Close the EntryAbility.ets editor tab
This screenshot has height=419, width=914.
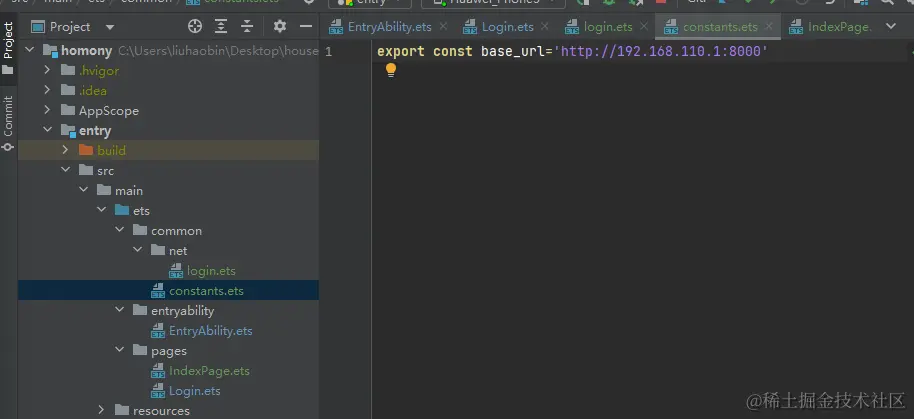pos(443,26)
